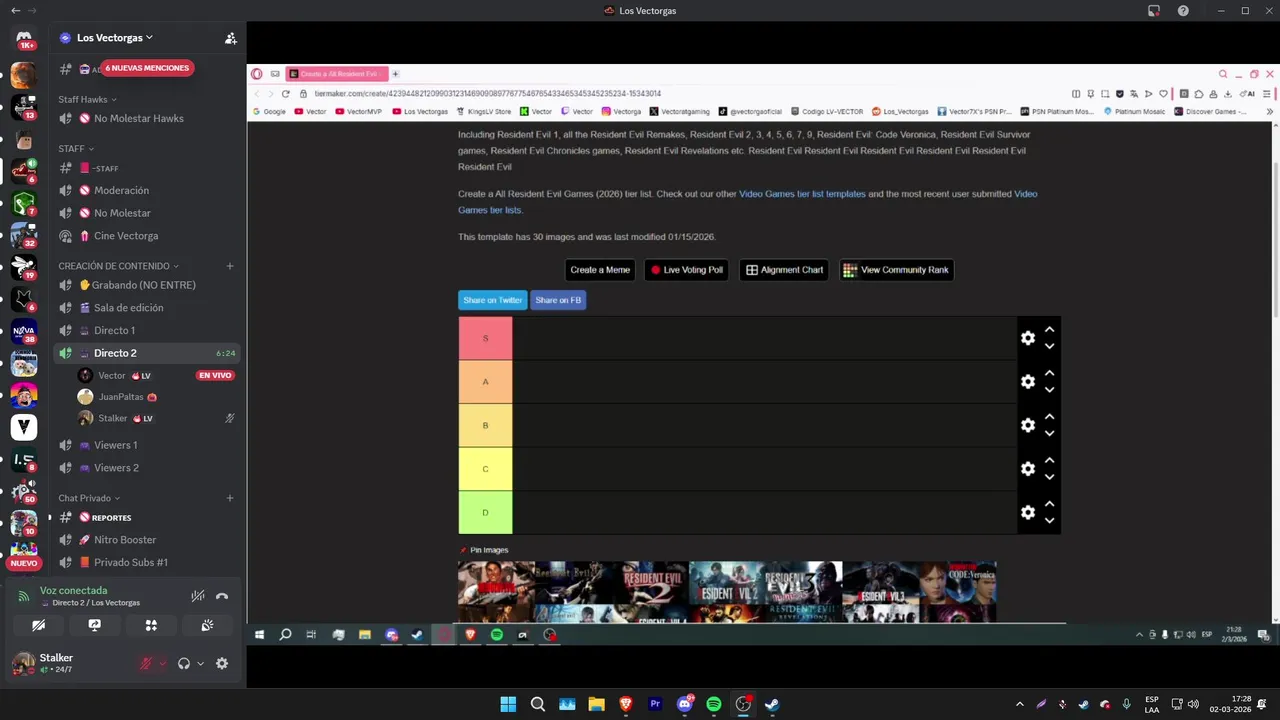Open the REPORTES text channel

pyautogui.click(x=147, y=517)
